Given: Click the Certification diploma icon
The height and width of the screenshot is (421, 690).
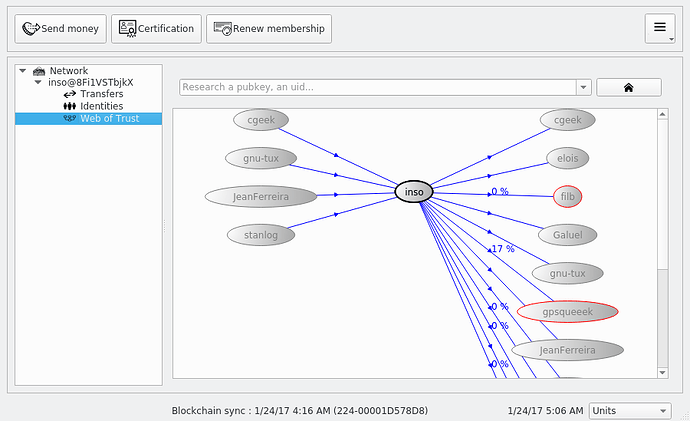Looking at the screenshot, I should pos(128,29).
